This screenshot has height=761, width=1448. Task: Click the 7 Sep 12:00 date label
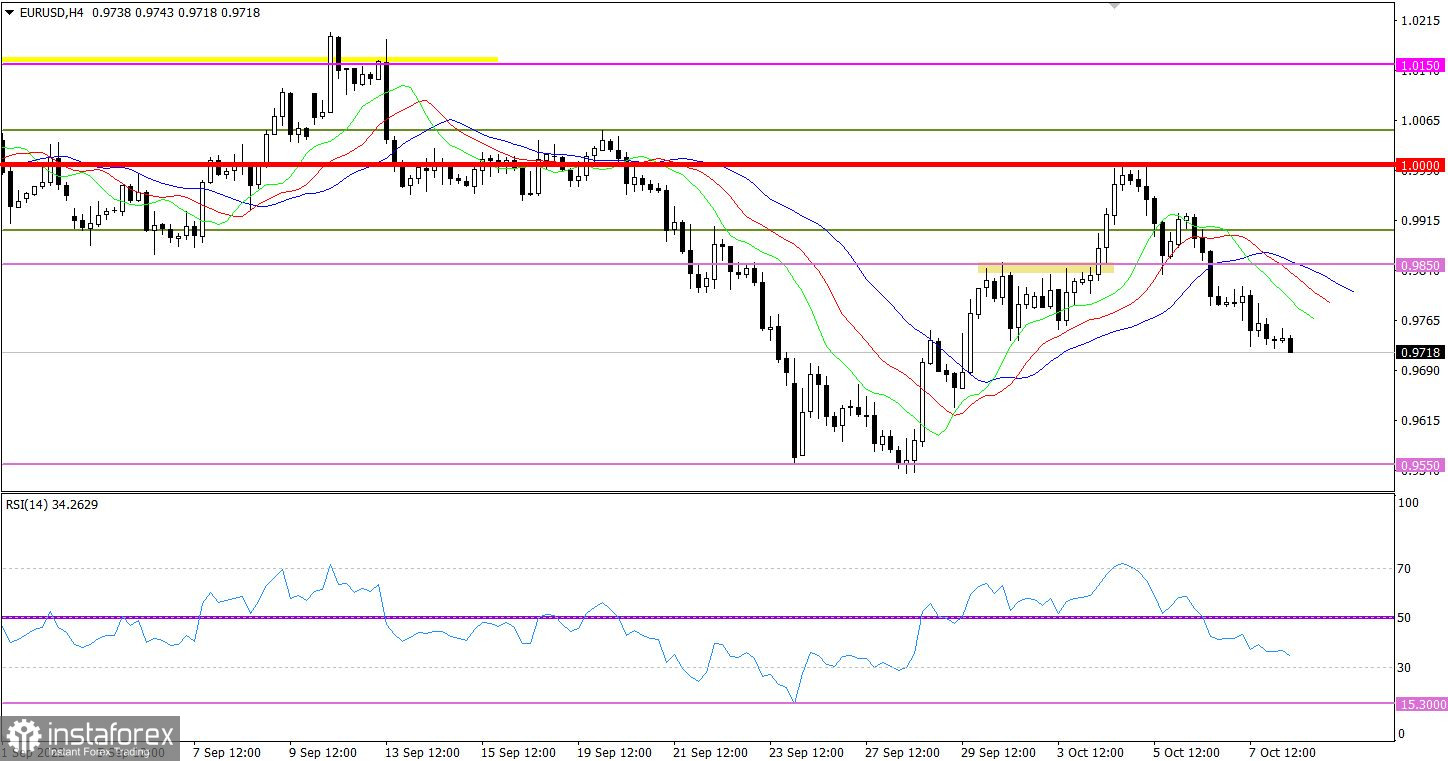click(227, 751)
